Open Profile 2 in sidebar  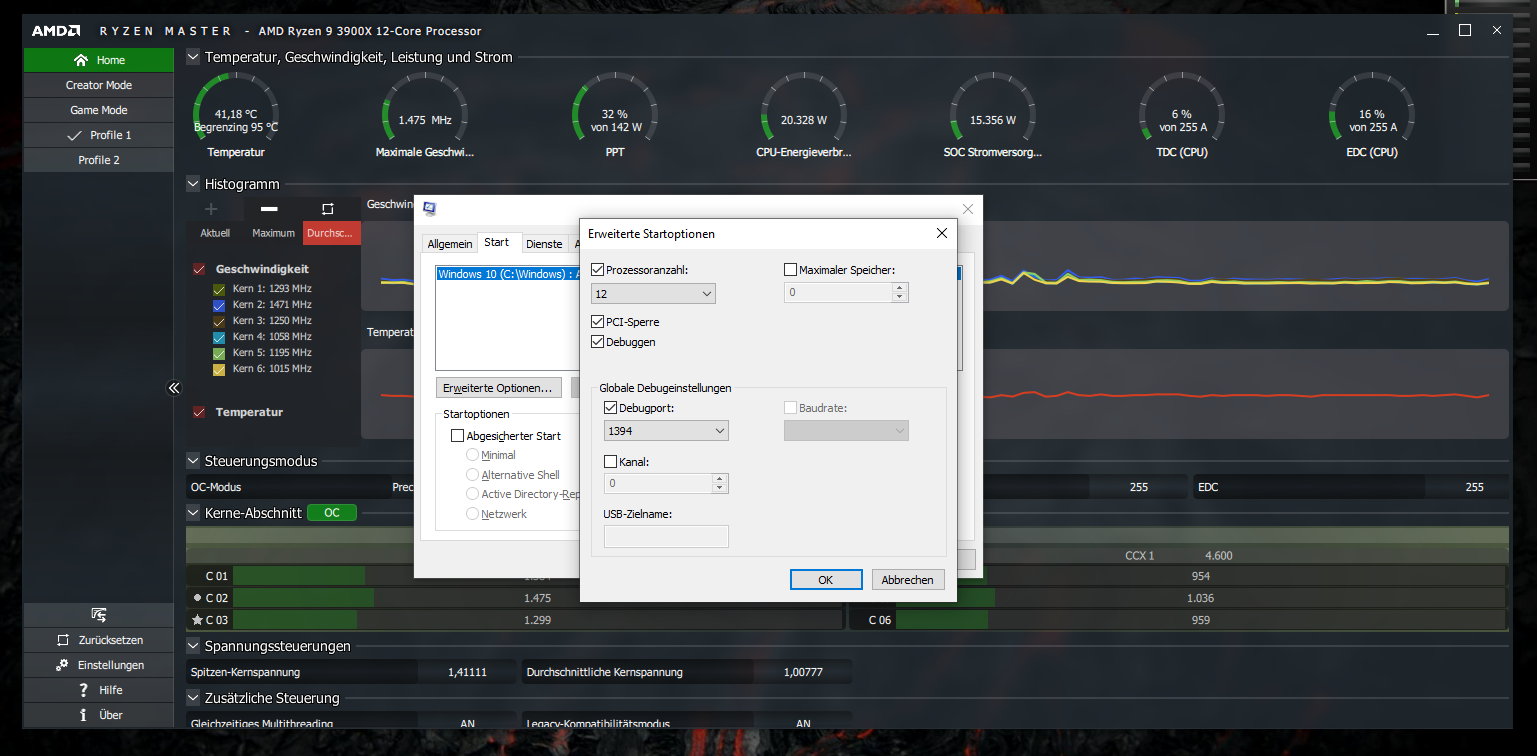(98, 160)
